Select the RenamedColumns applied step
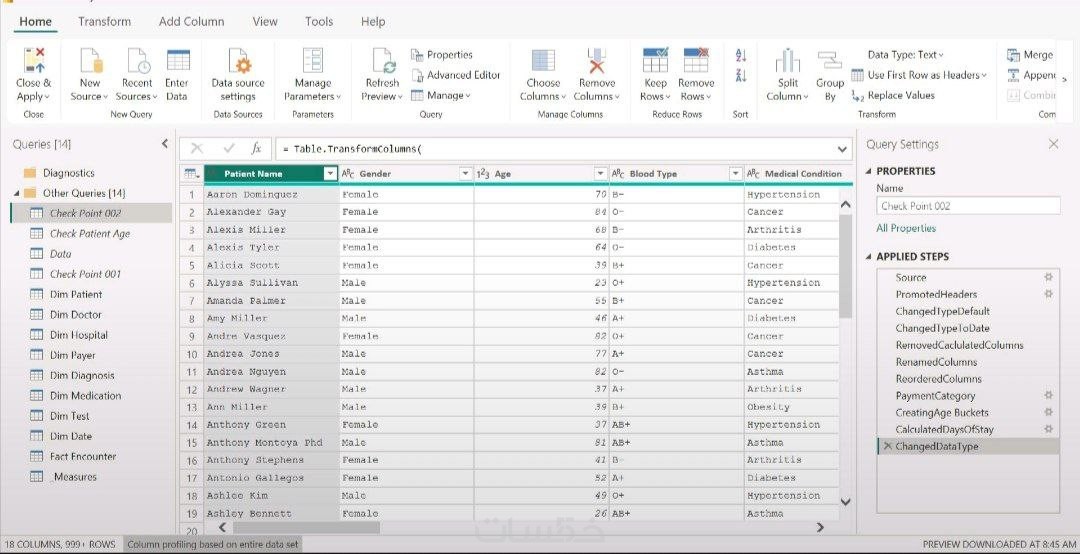The image size is (1080, 554). coord(936,362)
